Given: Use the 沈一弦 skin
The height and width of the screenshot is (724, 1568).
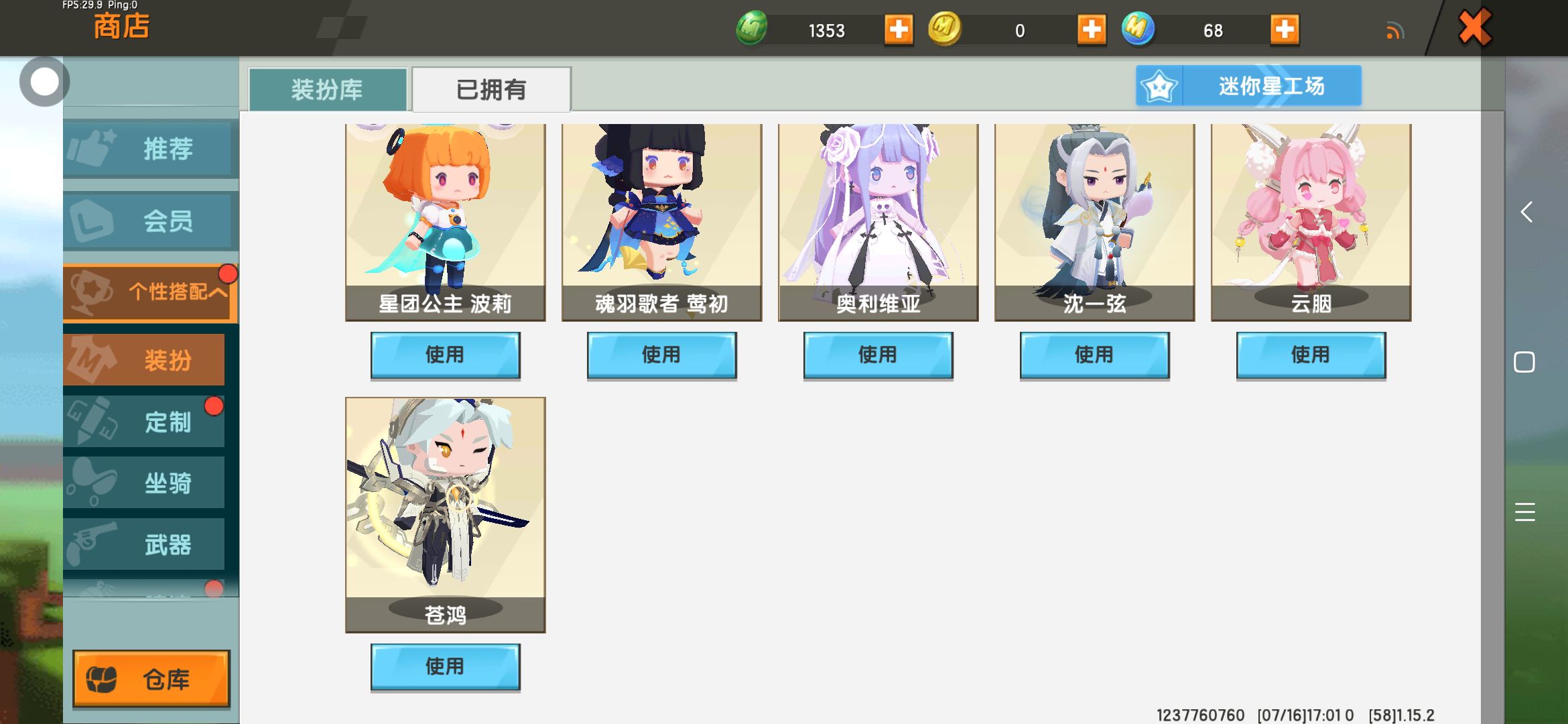Looking at the screenshot, I should pyautogui.click(x=1094, y=355).
